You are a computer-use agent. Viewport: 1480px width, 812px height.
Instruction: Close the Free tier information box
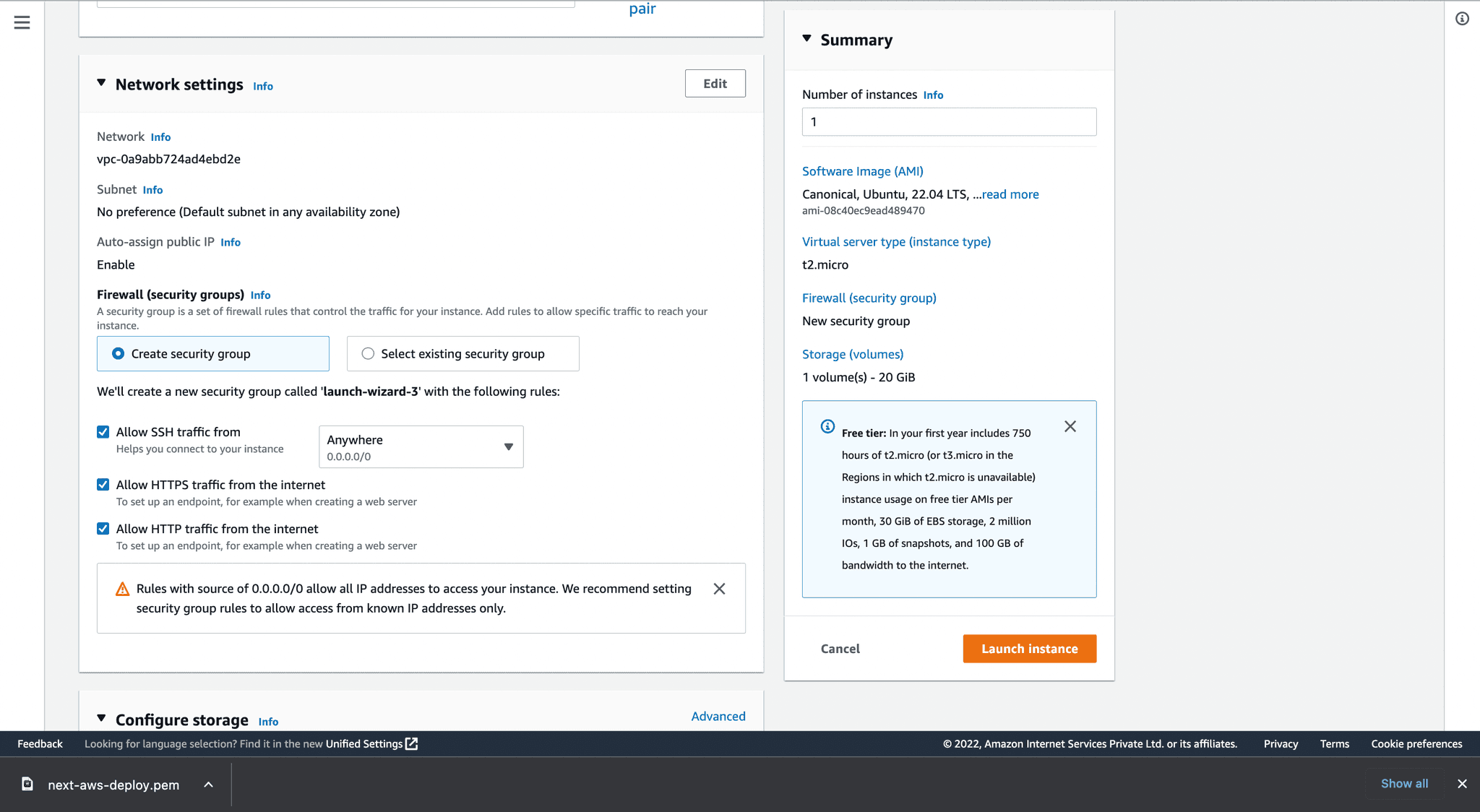pyautogui.click(x=1070, y=426)
